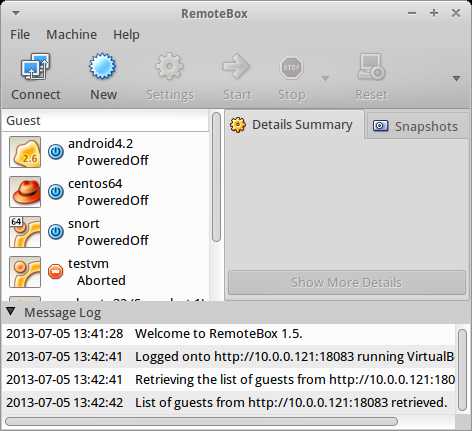Open the Machine menu
This screenshot has width=472, height=431.
71,34
